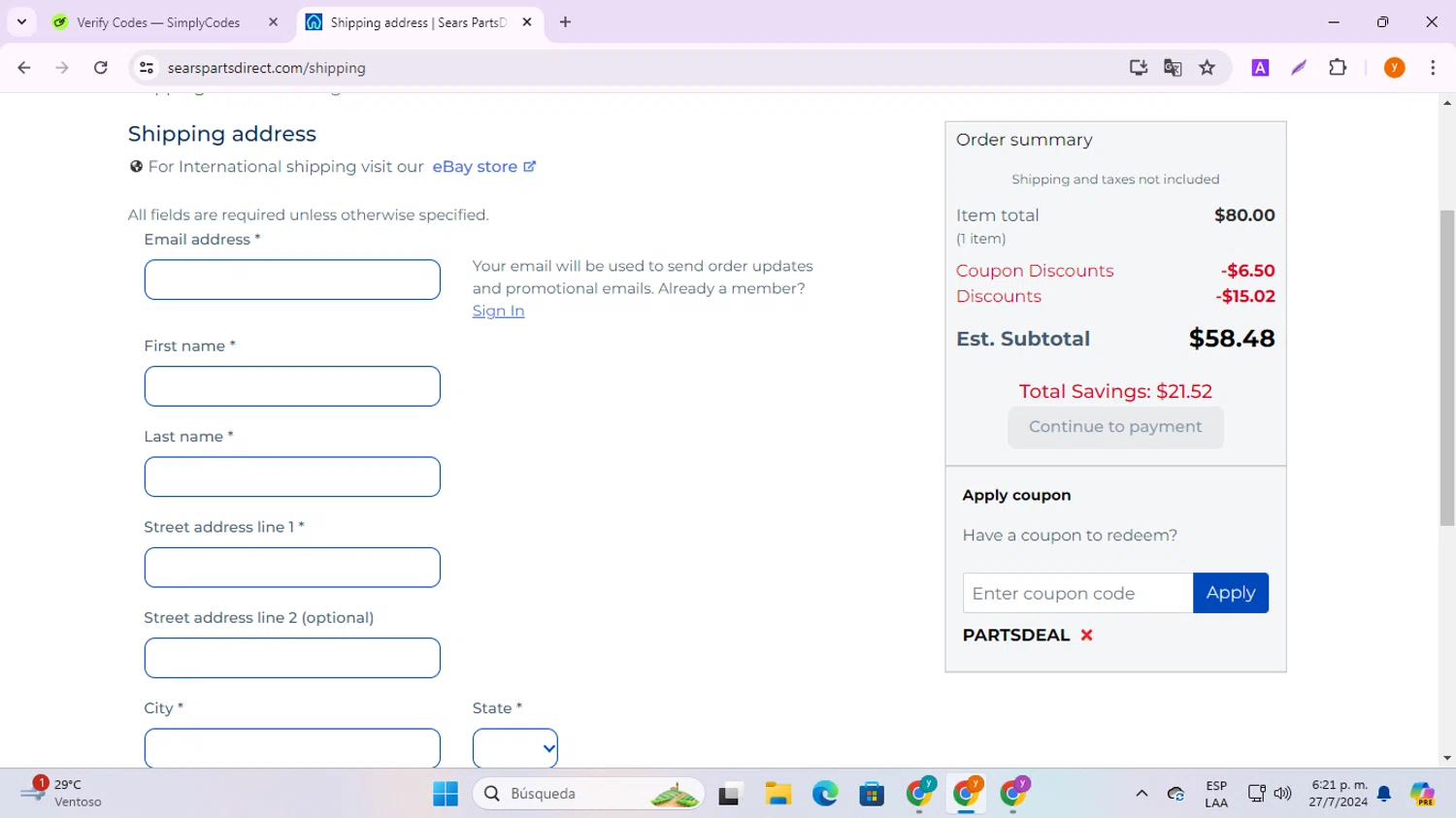Open site information icon in address bar
The height and width of the screenshot is (818, 1456).
click(x=147, y=68)
